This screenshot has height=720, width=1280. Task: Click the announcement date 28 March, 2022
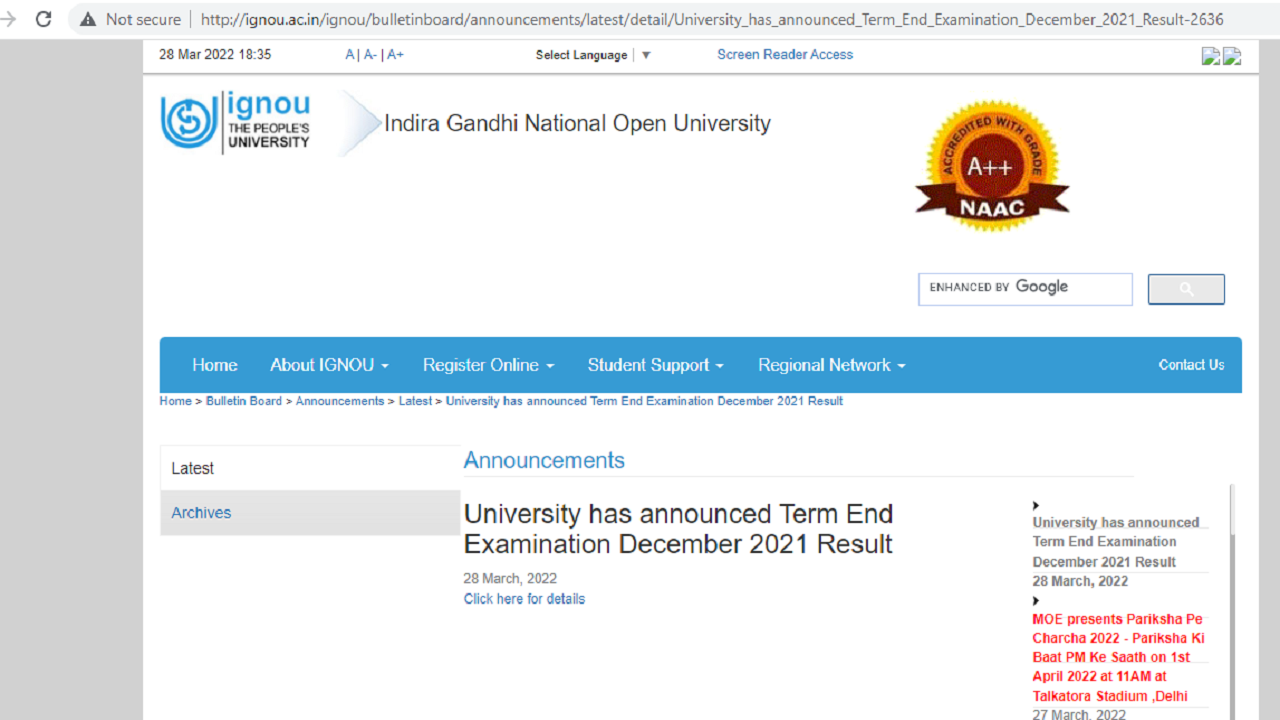(510, 578)
